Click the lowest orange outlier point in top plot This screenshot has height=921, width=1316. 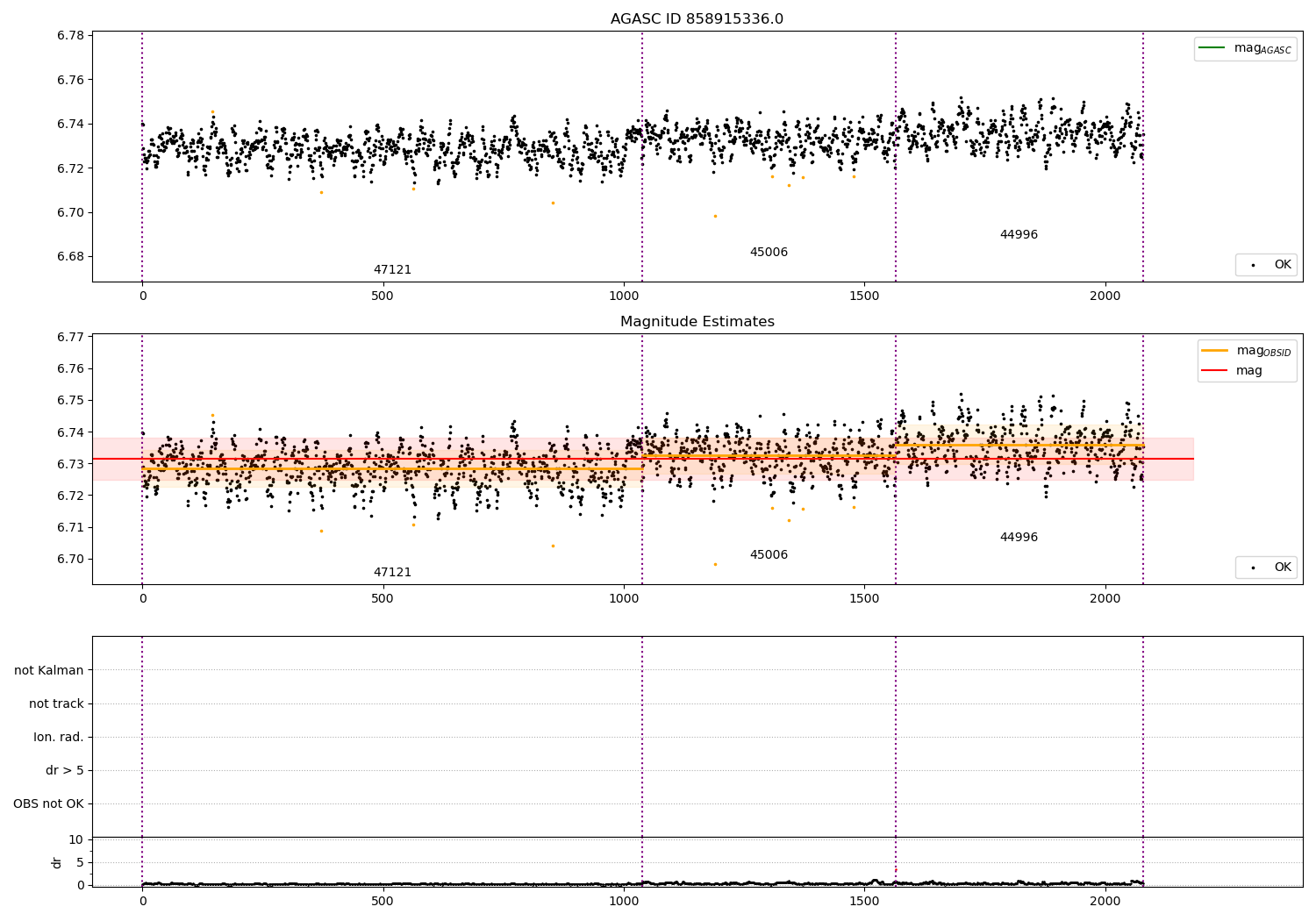(715, 216)
